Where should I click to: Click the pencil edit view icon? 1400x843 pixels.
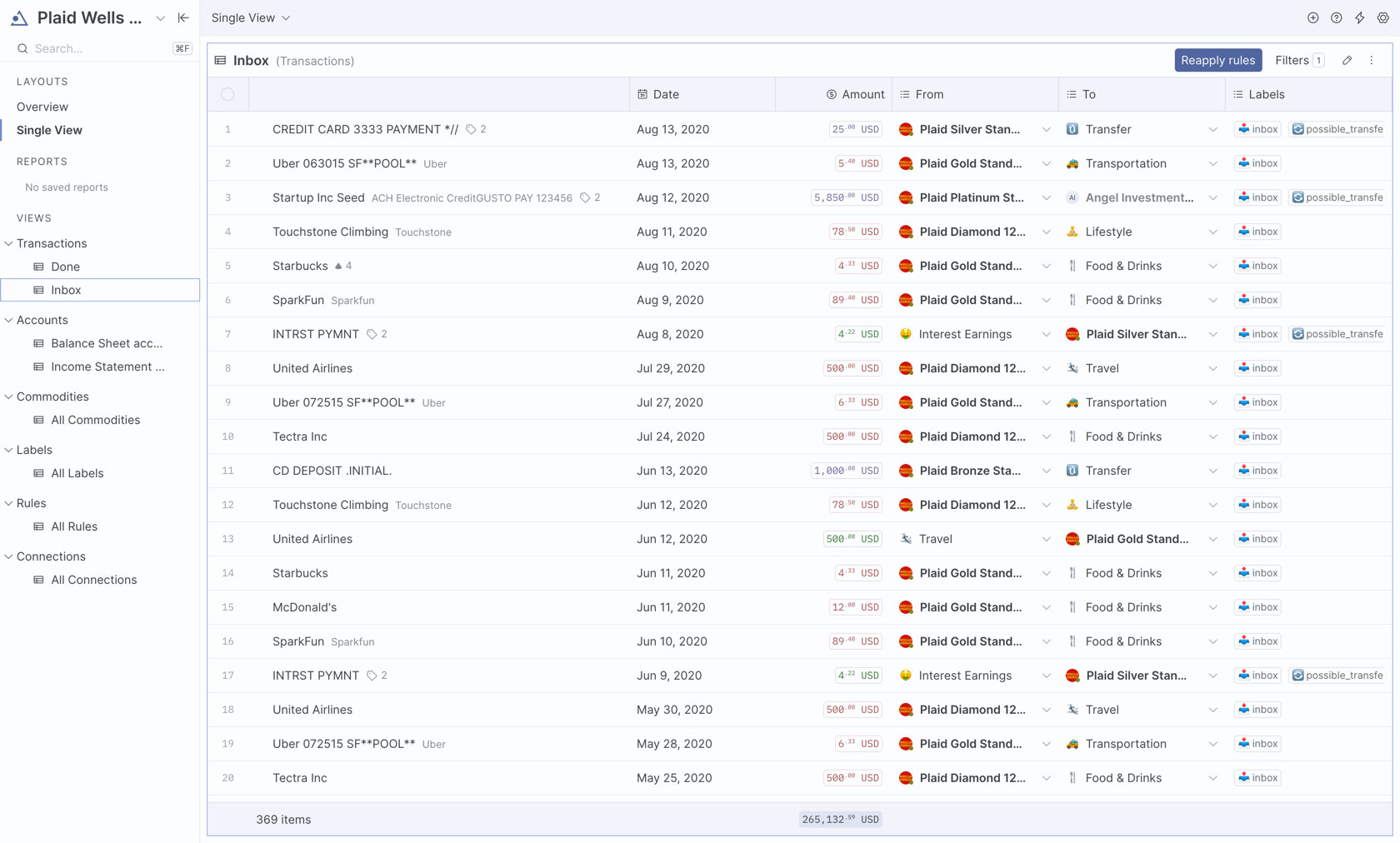[x=1347, y=60]
